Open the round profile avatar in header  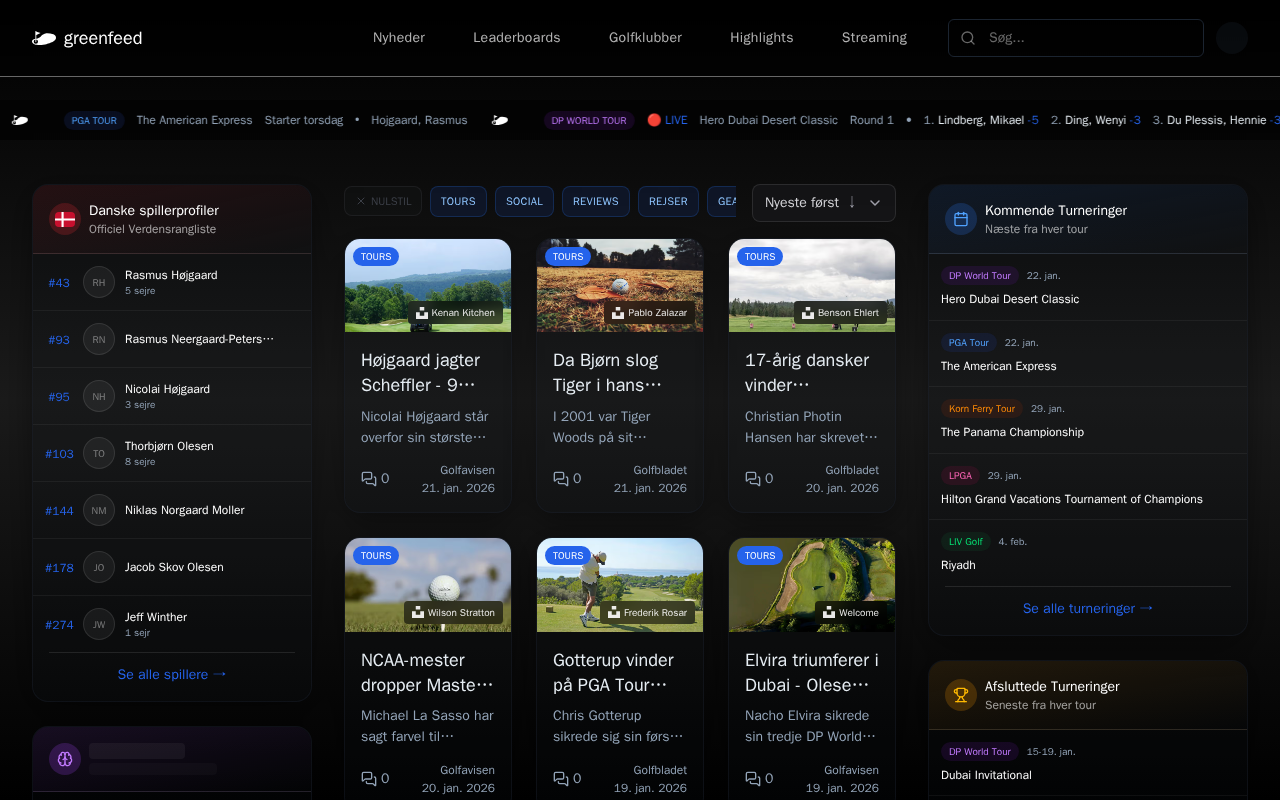pyautogui.click(x=1231, y=38)
